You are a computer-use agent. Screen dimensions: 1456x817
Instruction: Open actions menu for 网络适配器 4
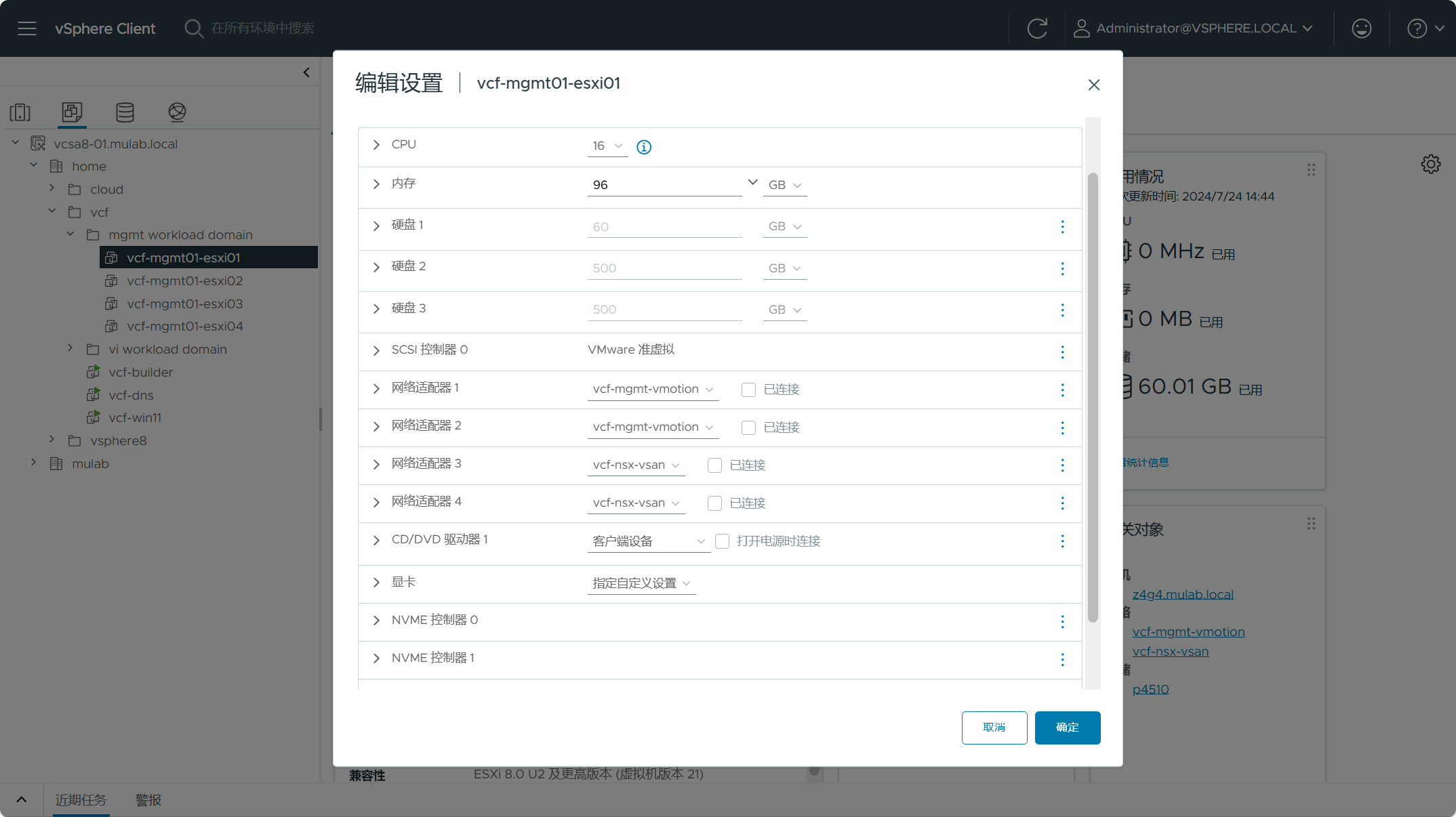point(1062,503)
